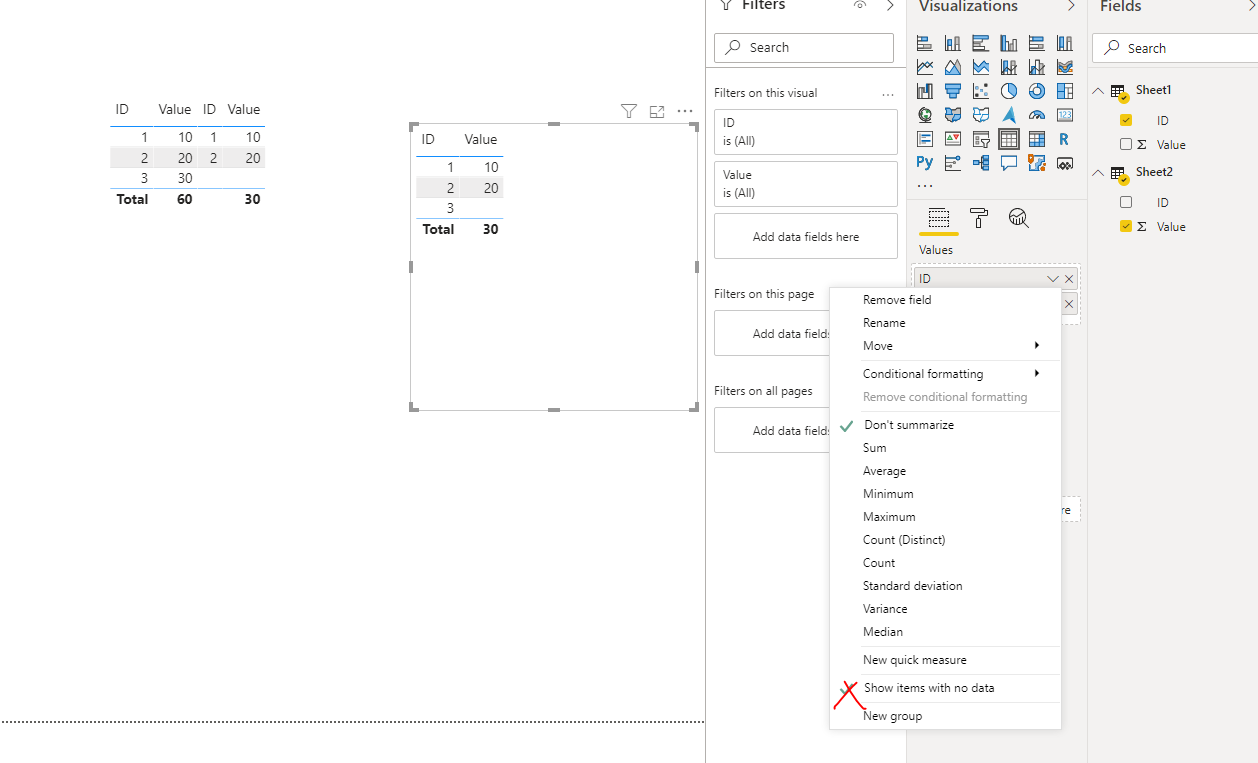The width and height of the screenshot is (1258, 763).
Task: Click the visual's filter funnel icon
Action: point(628,111)
